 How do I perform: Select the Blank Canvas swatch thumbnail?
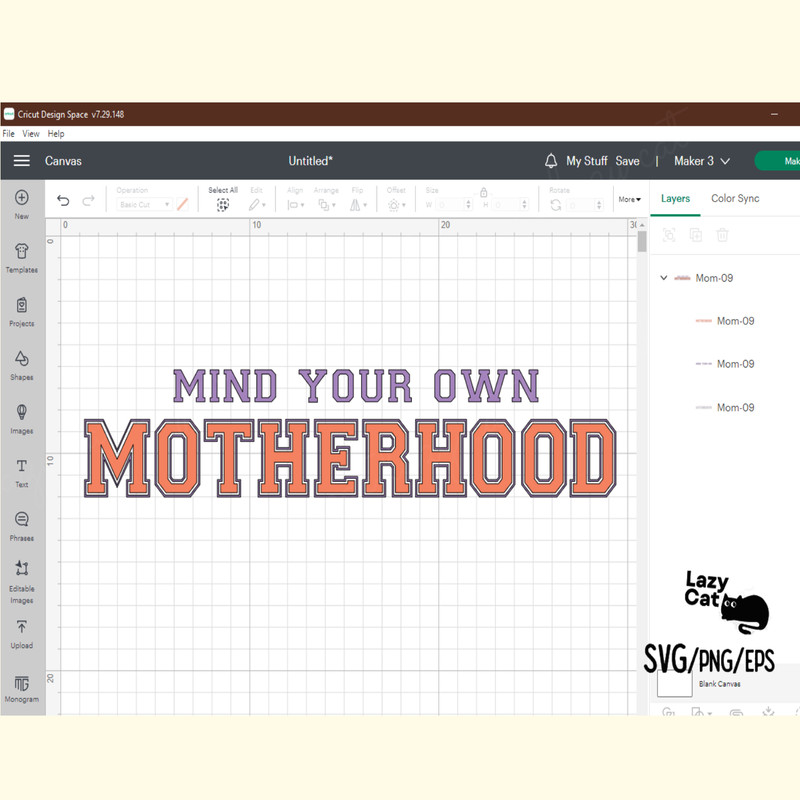(674, 683)
